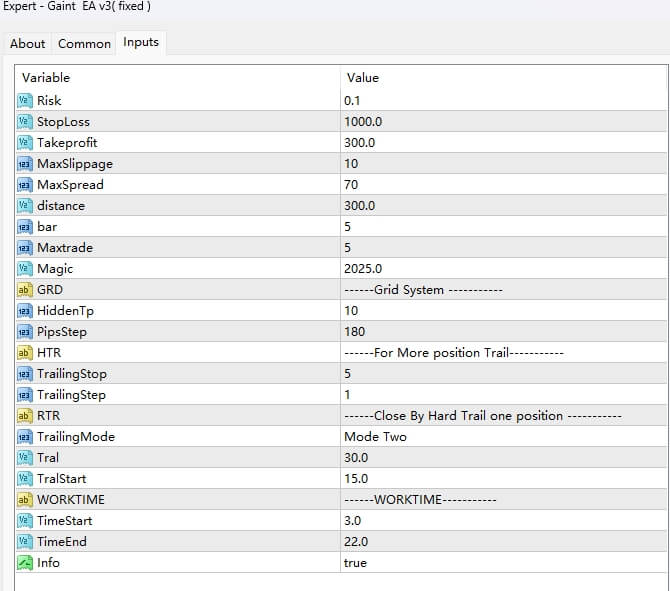Viewport: 670px width, 591px height.
Task: Click the TimeStart variable type icon
Action: click(25, 520)
